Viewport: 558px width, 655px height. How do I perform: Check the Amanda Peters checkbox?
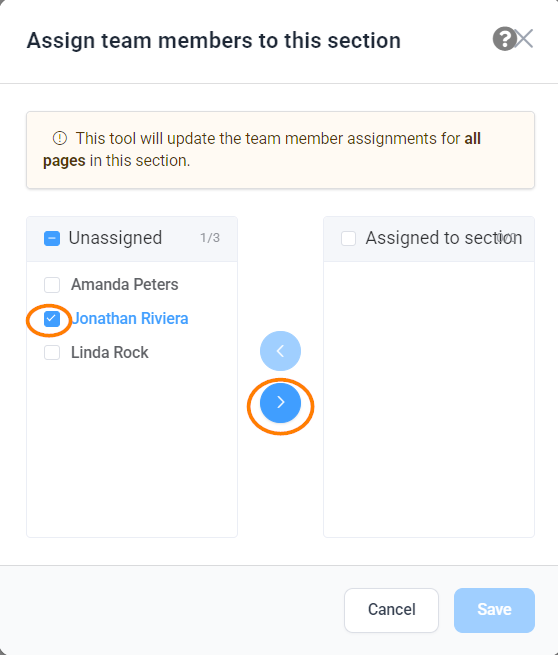click(52, 285)
